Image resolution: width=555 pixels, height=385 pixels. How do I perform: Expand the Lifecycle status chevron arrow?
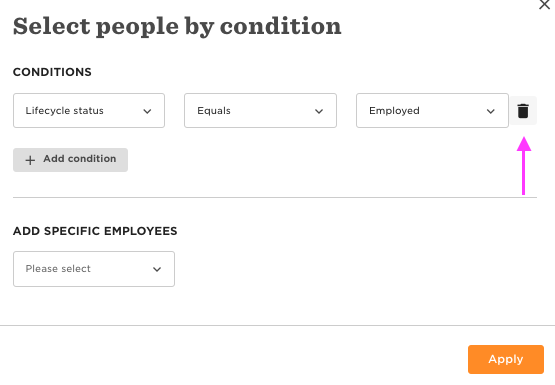pos(147,111)
